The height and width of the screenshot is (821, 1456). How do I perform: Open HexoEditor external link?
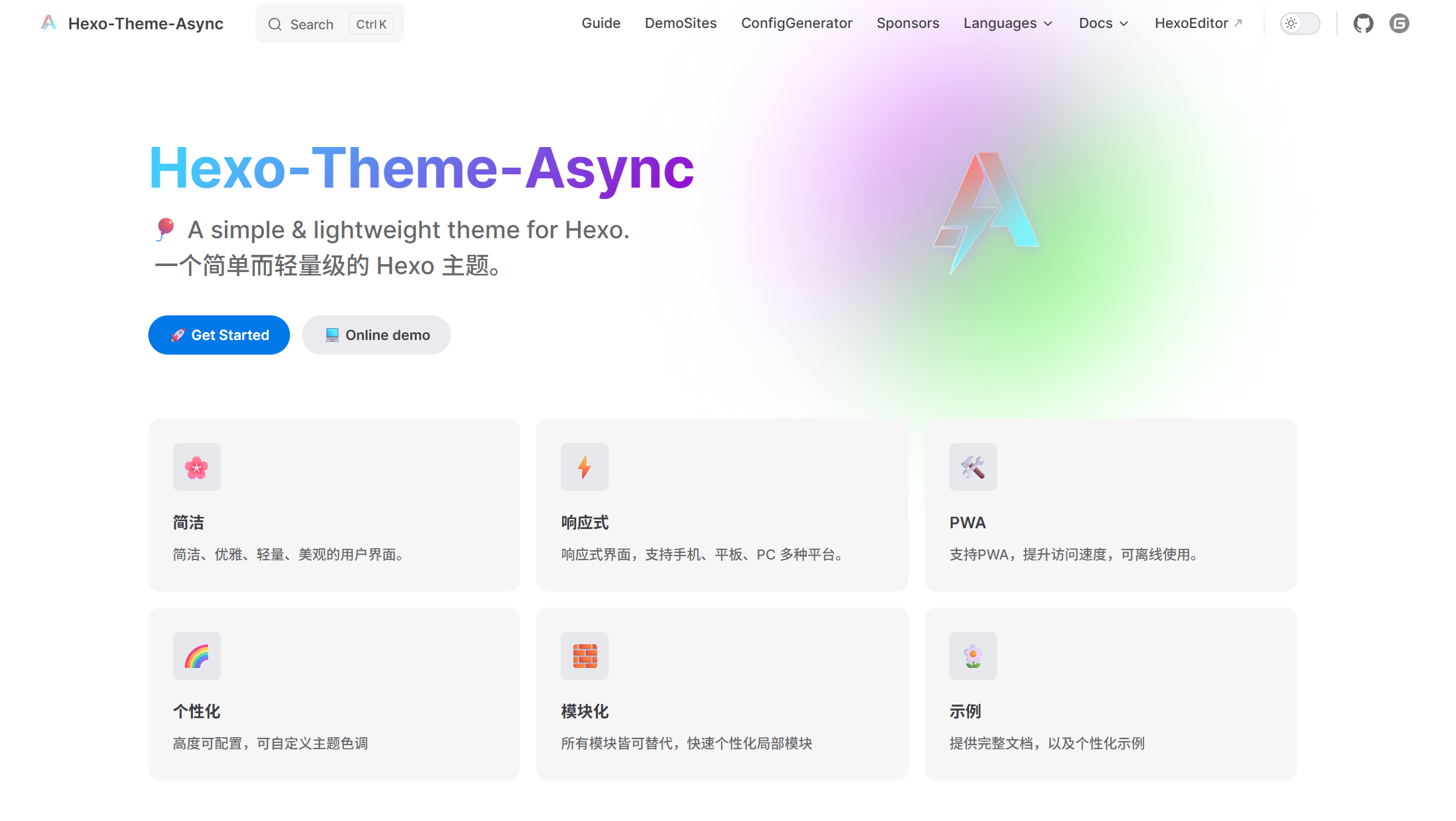click(x=1192, y=23)
